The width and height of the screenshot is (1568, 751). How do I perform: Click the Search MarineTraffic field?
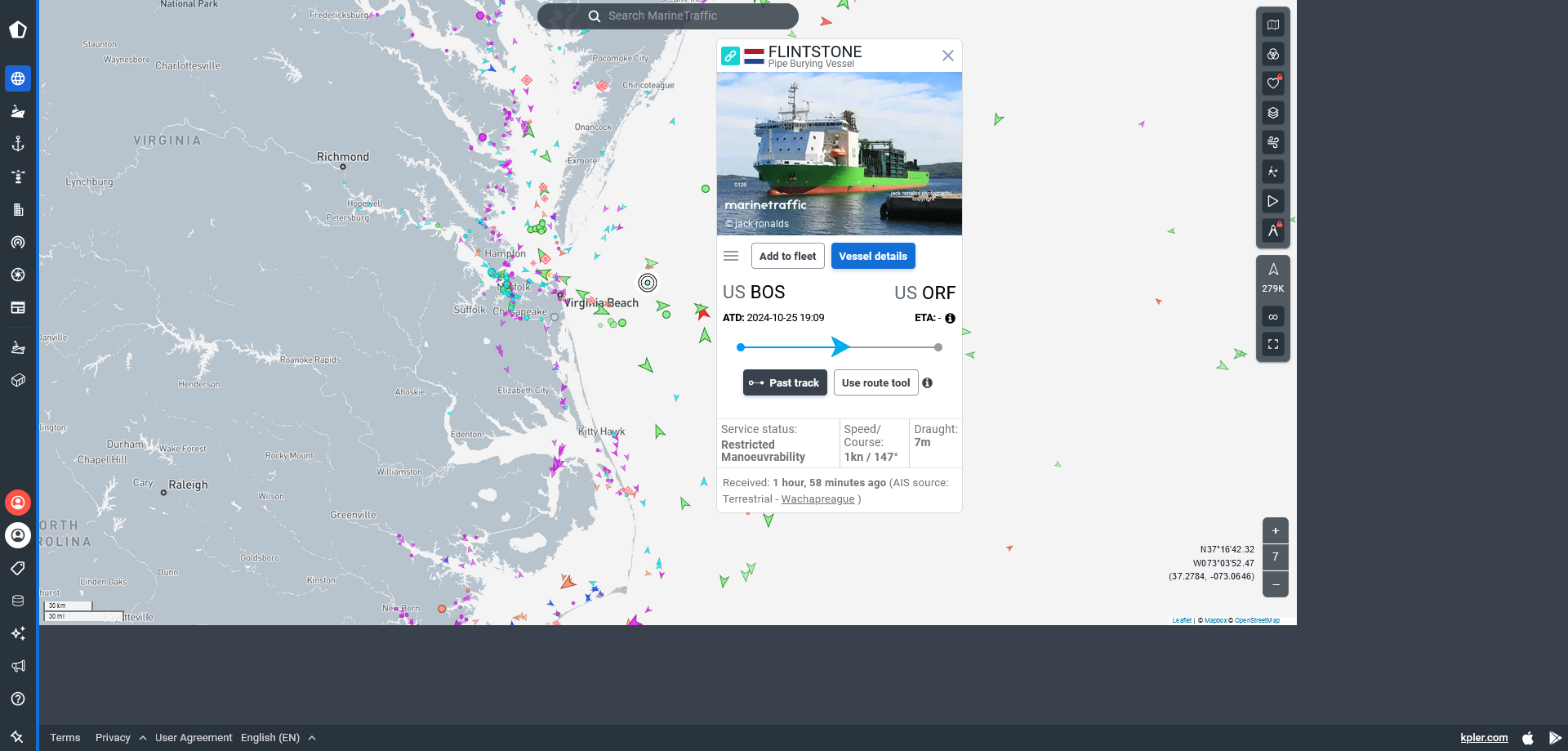668,16
